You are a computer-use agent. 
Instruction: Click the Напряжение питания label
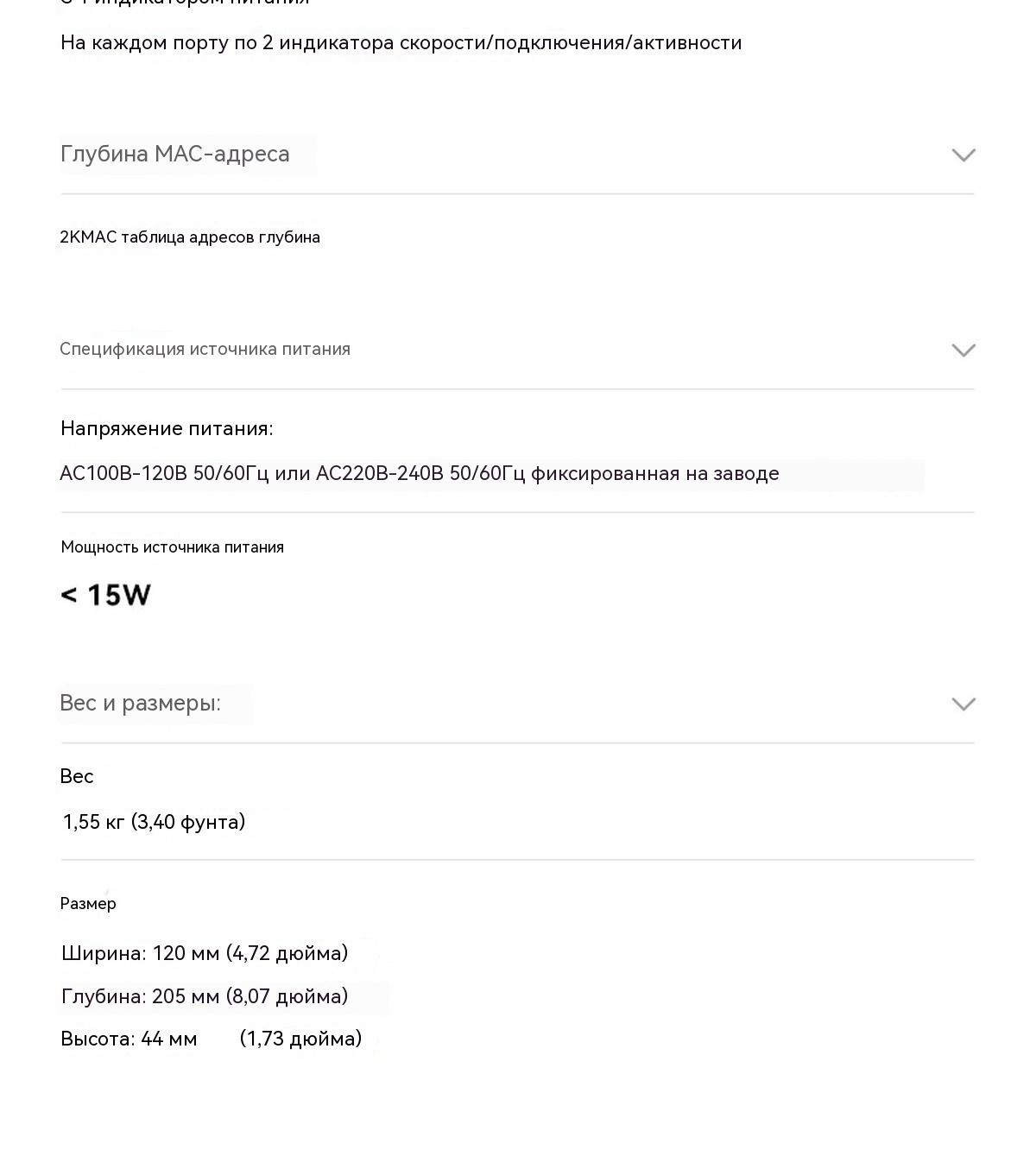[x=167, y=429]
